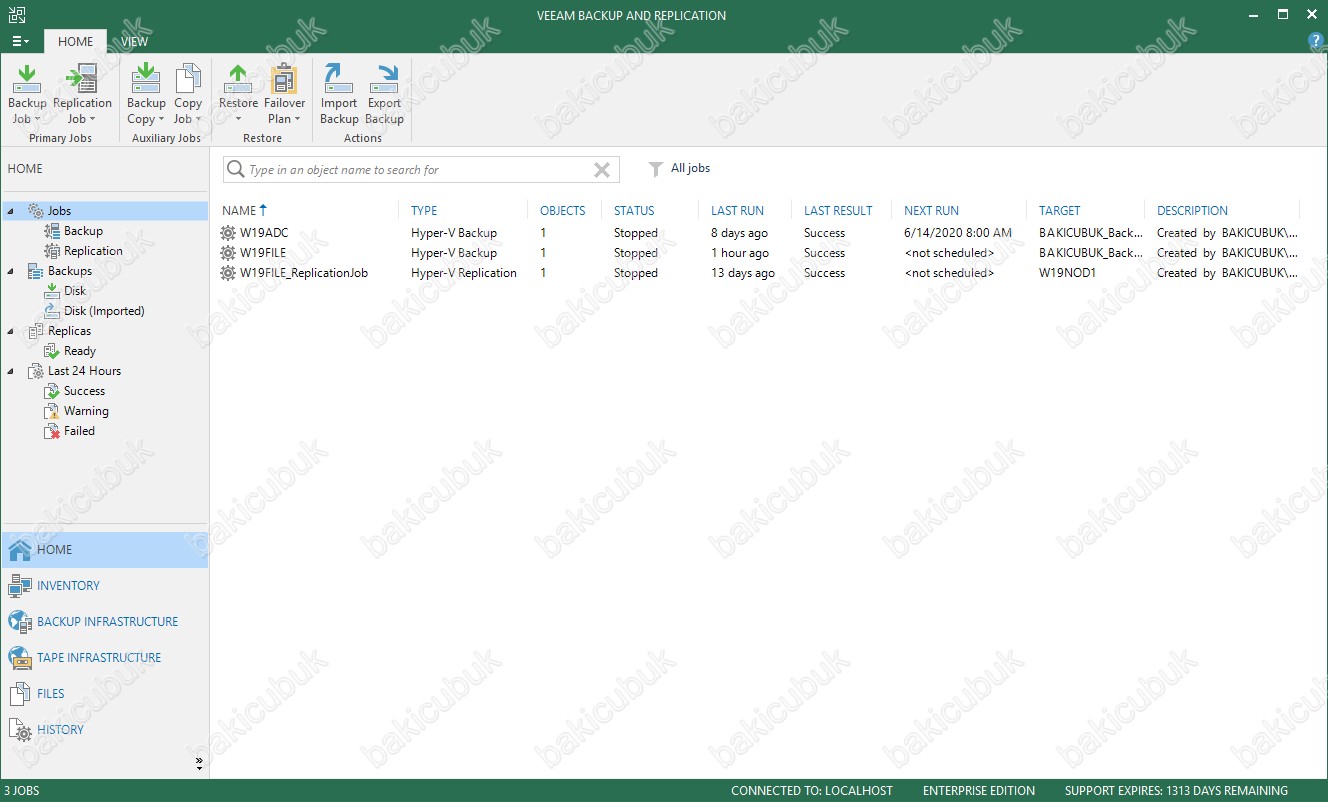
Task: Select the W19FILE_ReplicationJob job name
Action: (x=304, y=273)
